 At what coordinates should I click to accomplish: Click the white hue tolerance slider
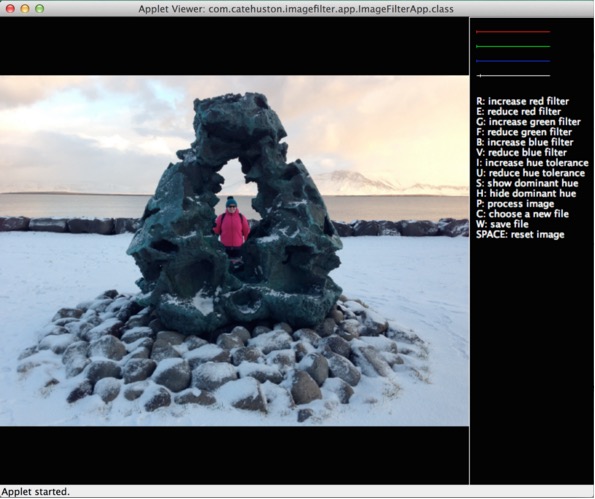coord(513,76)
